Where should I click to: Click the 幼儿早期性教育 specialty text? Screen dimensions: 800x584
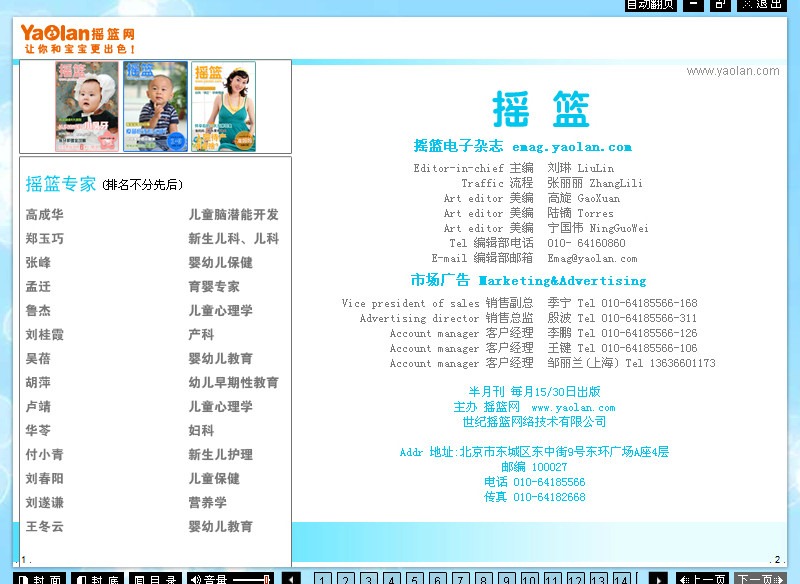click(234, 382)
